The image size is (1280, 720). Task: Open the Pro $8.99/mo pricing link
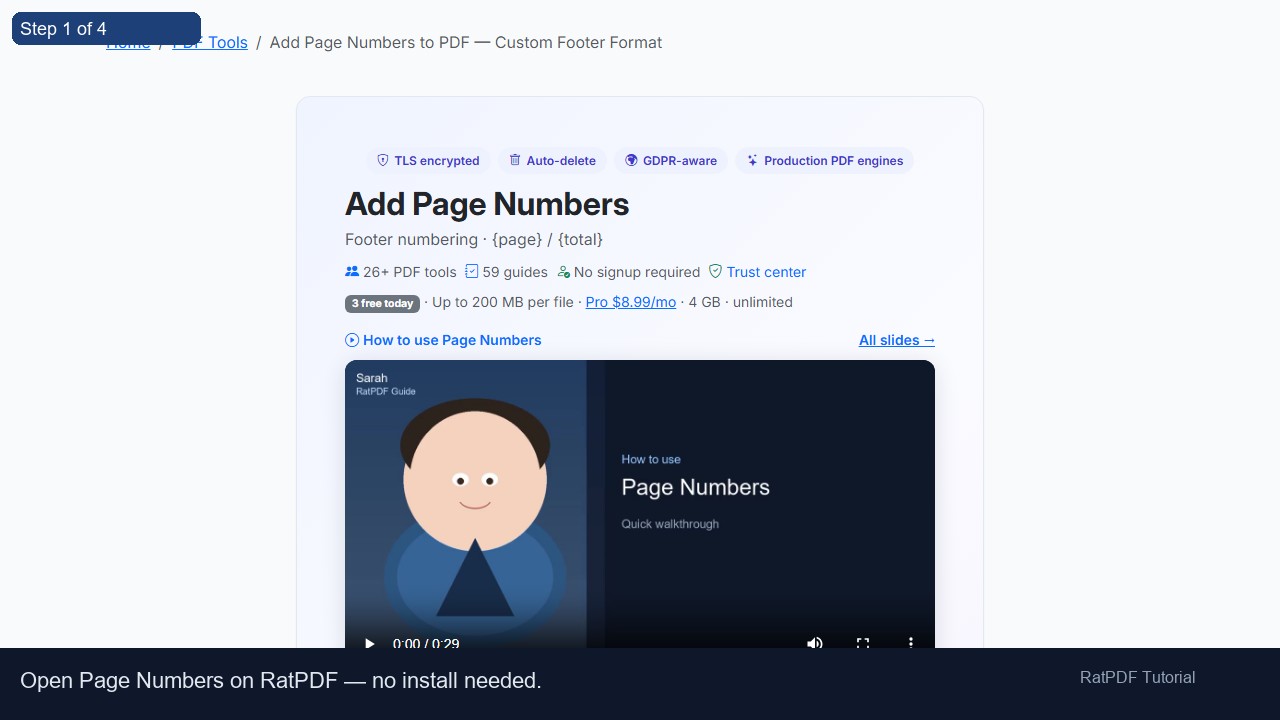coord(631,302)
